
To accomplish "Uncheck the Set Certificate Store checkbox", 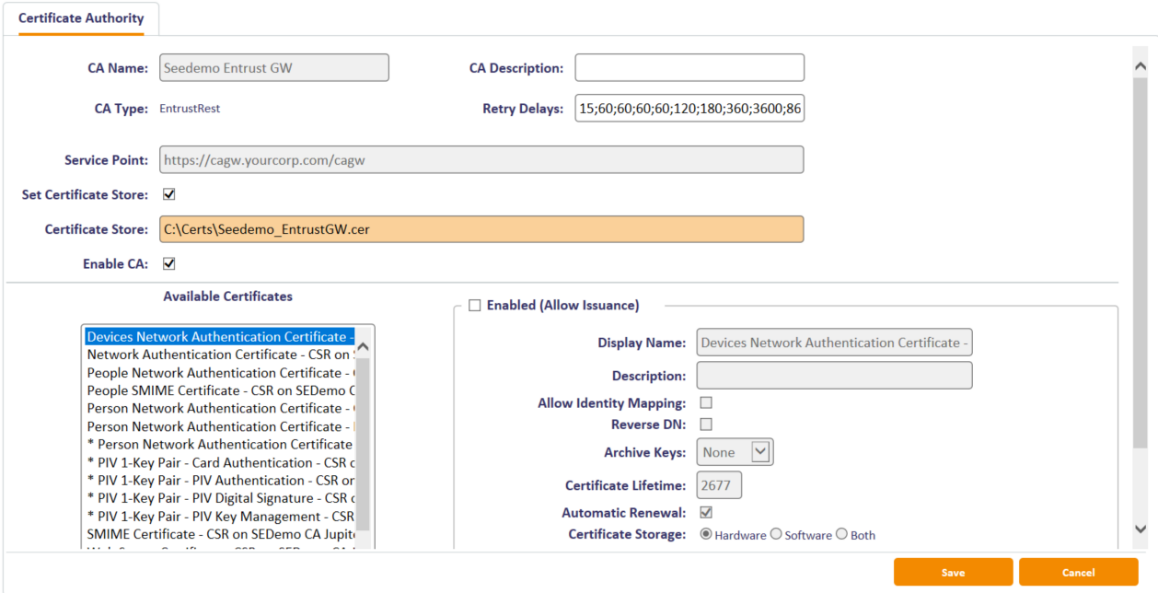I will (169, 195).
